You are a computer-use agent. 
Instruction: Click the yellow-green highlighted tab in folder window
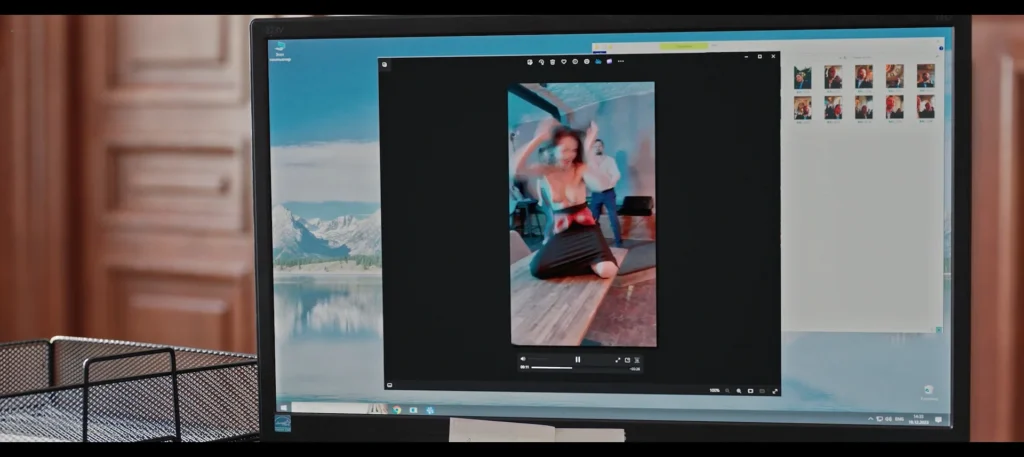pyautogui.click(x=683, y=46)
